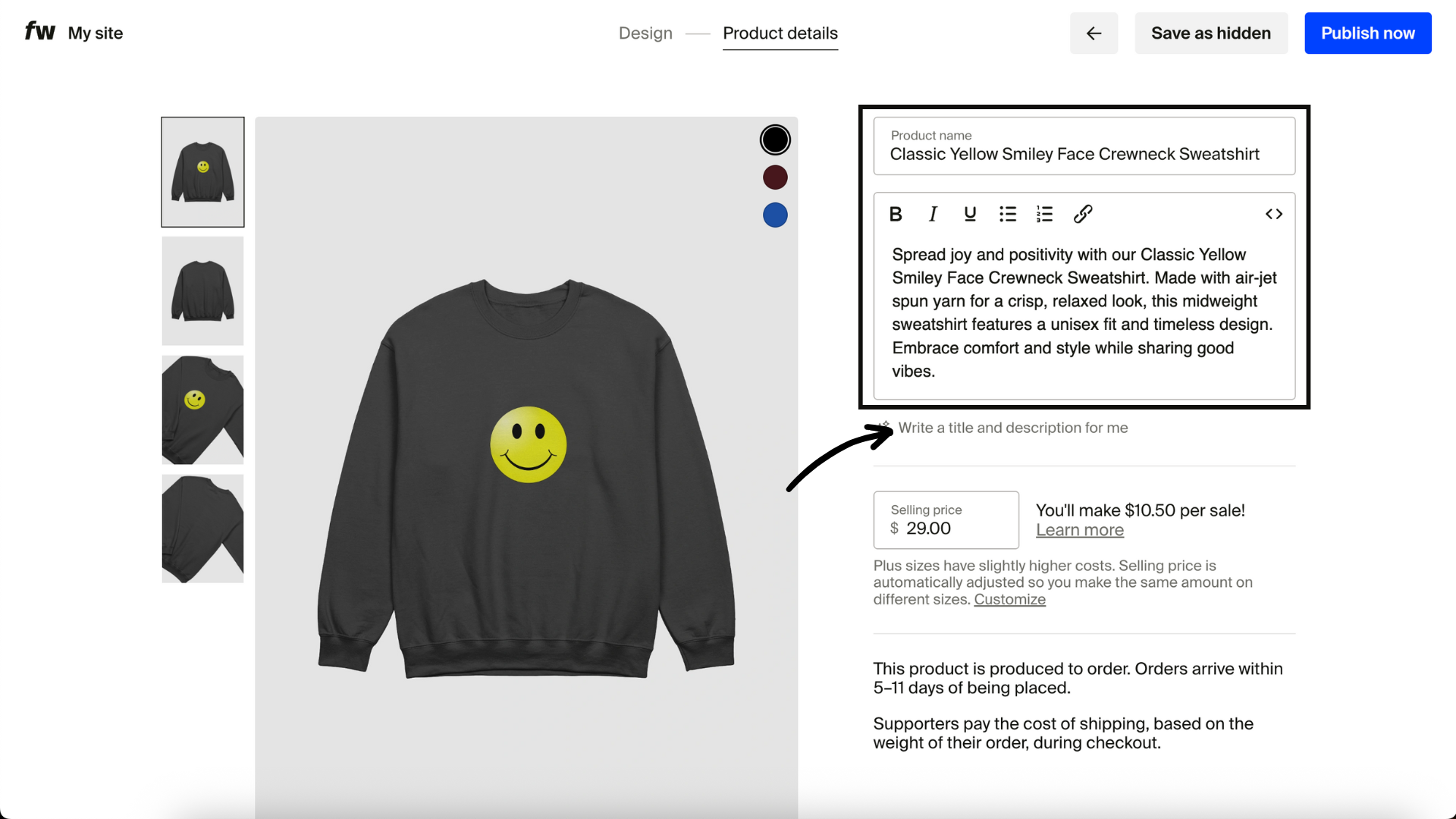Go back using the left arrow button
Viewport: 1456px width, 819px height.
click(1094, 33)
